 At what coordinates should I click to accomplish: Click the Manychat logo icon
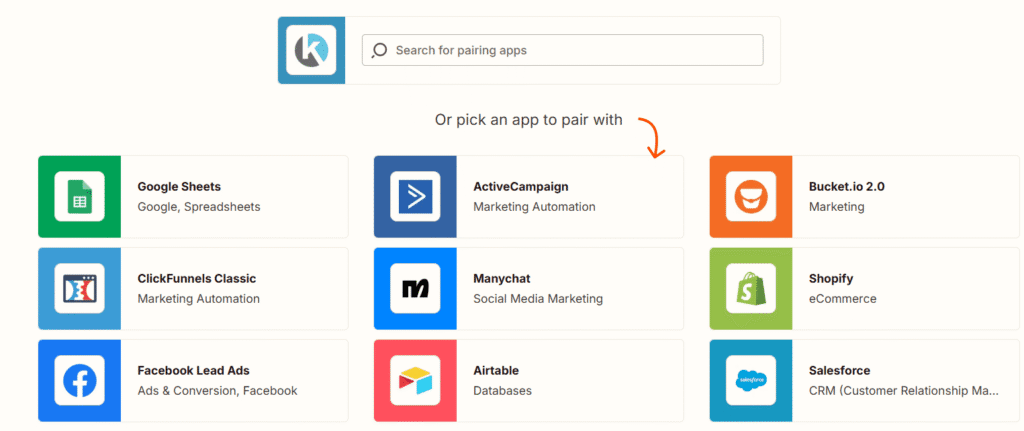415,289
